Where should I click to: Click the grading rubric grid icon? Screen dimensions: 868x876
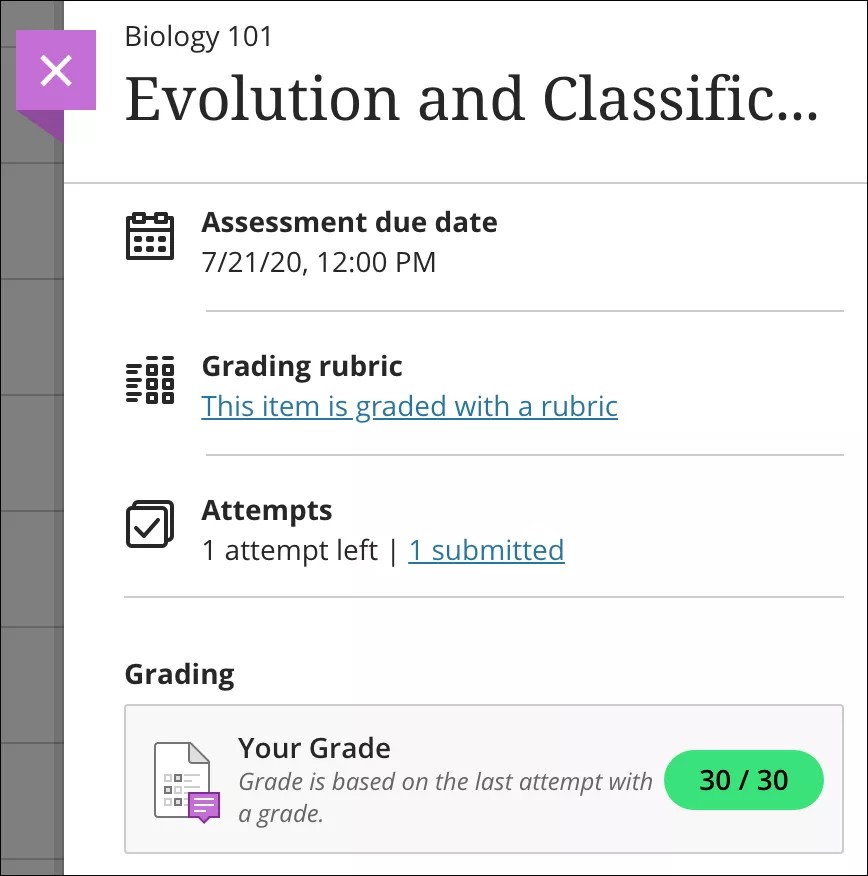(150, 380)
